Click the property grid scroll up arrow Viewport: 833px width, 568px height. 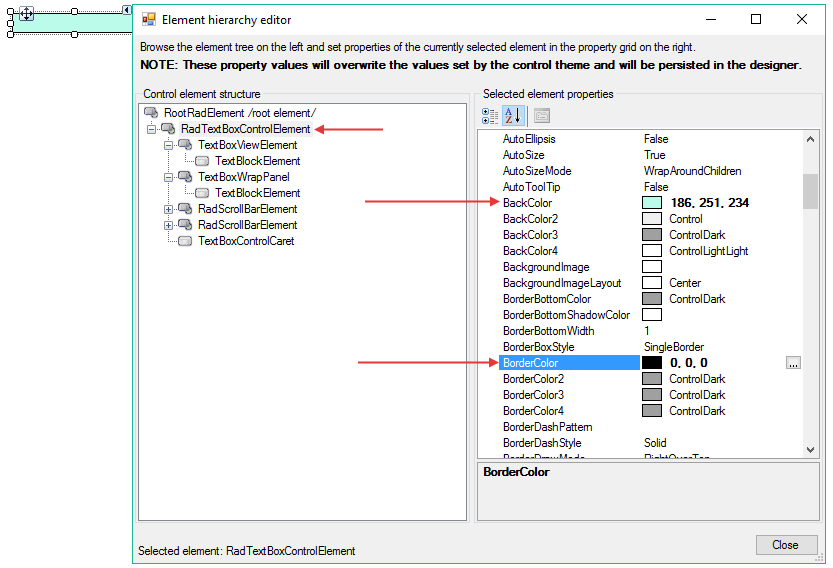810,139
